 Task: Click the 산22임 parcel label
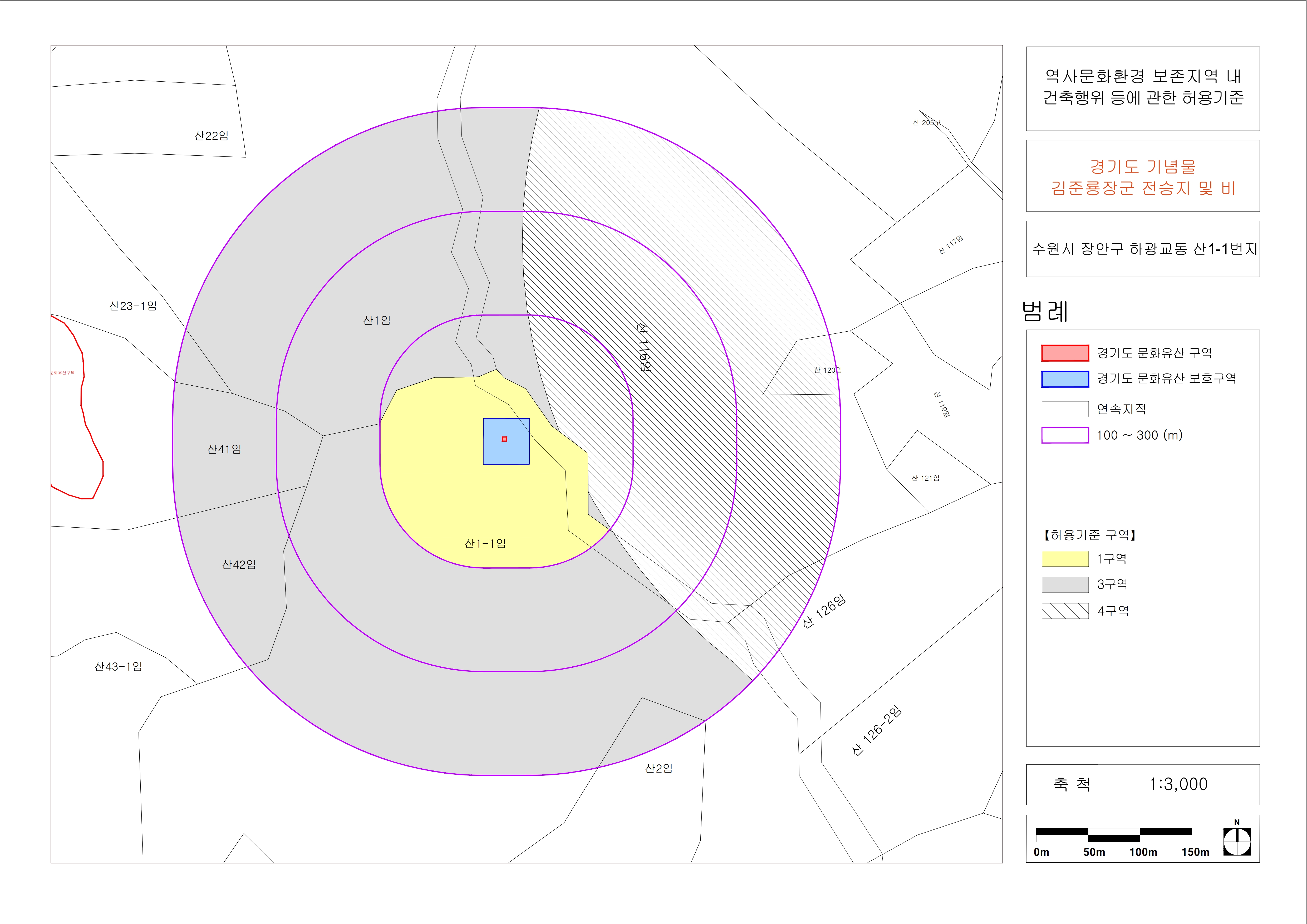[x=211, y=135]
